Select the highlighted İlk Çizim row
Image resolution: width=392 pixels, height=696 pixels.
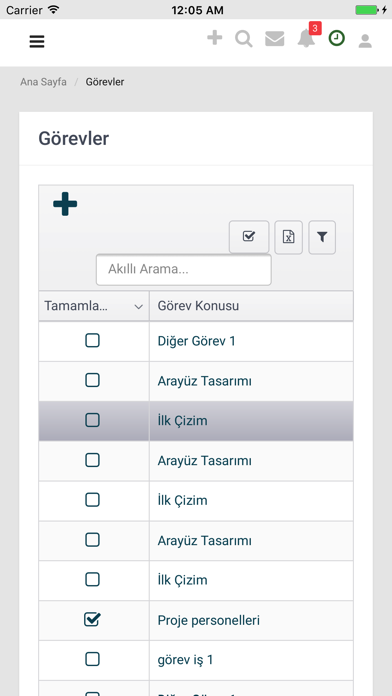coord(196,421)
